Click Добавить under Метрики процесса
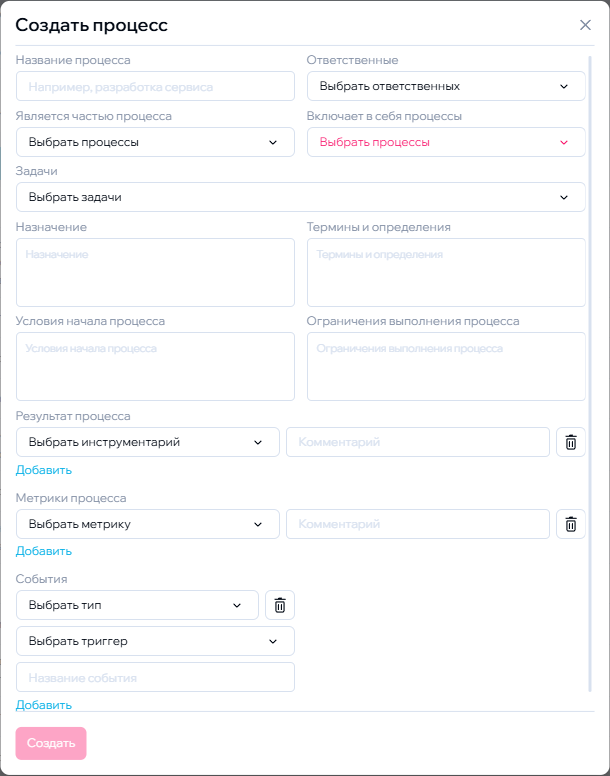The width and height of the screenshot is (610, 776). (44, 551)
